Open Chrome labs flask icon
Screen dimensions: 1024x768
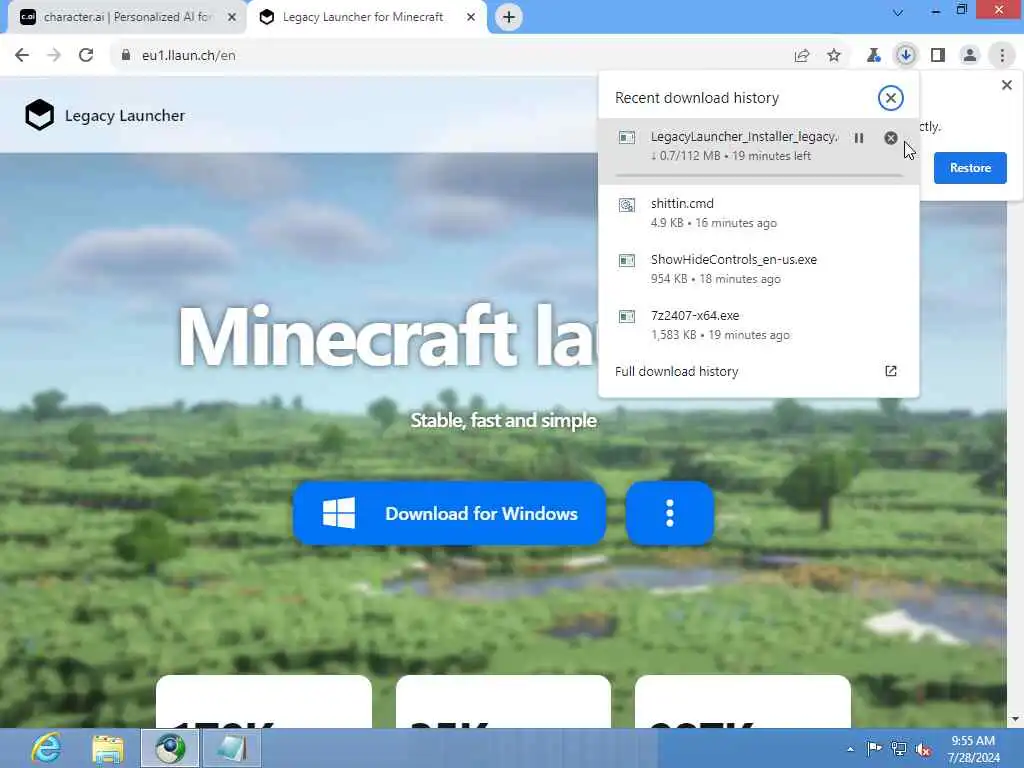pos(873,56)
